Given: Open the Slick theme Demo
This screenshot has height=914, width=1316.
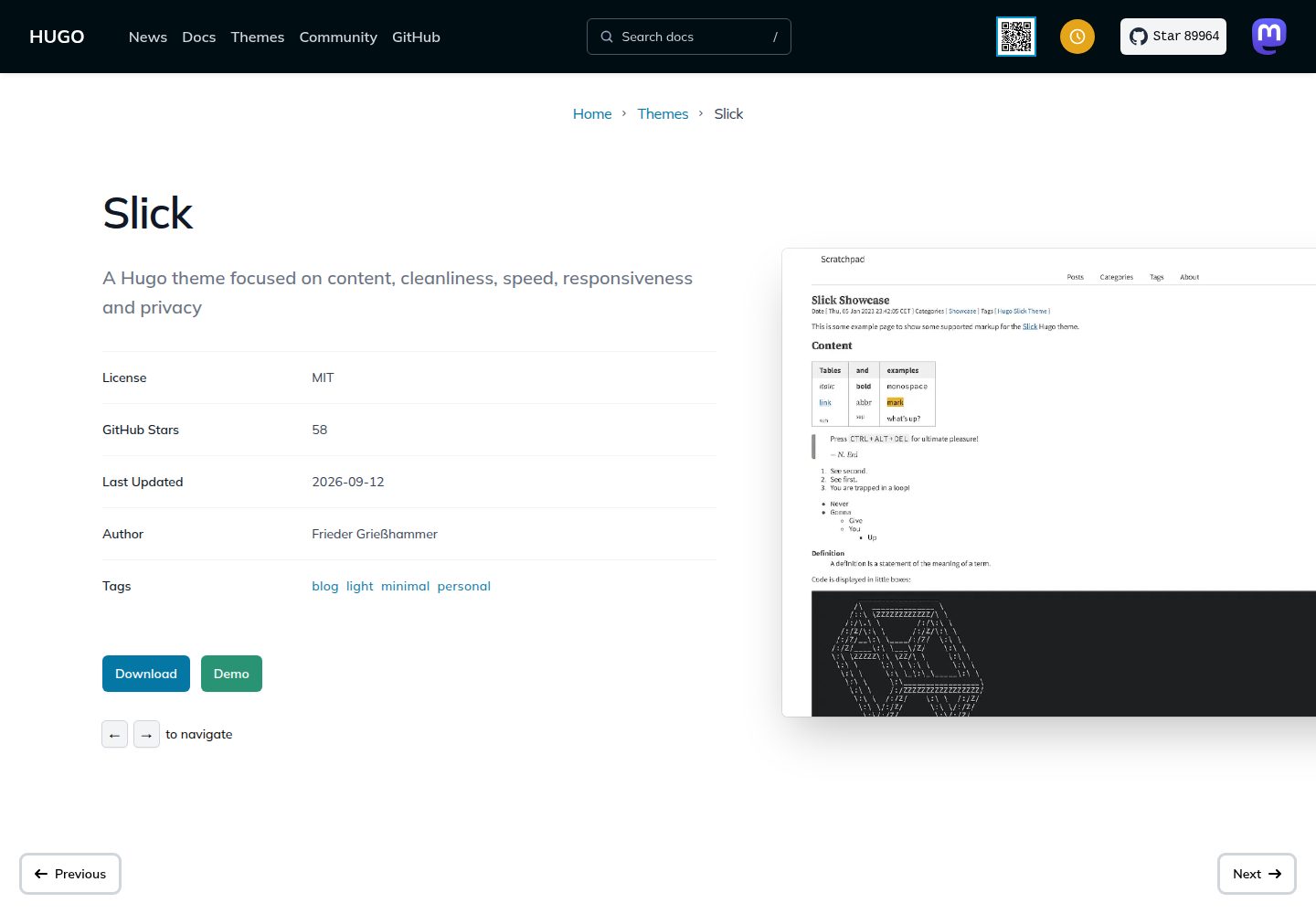Looking at the screenshot, I should tap(231, 674).
